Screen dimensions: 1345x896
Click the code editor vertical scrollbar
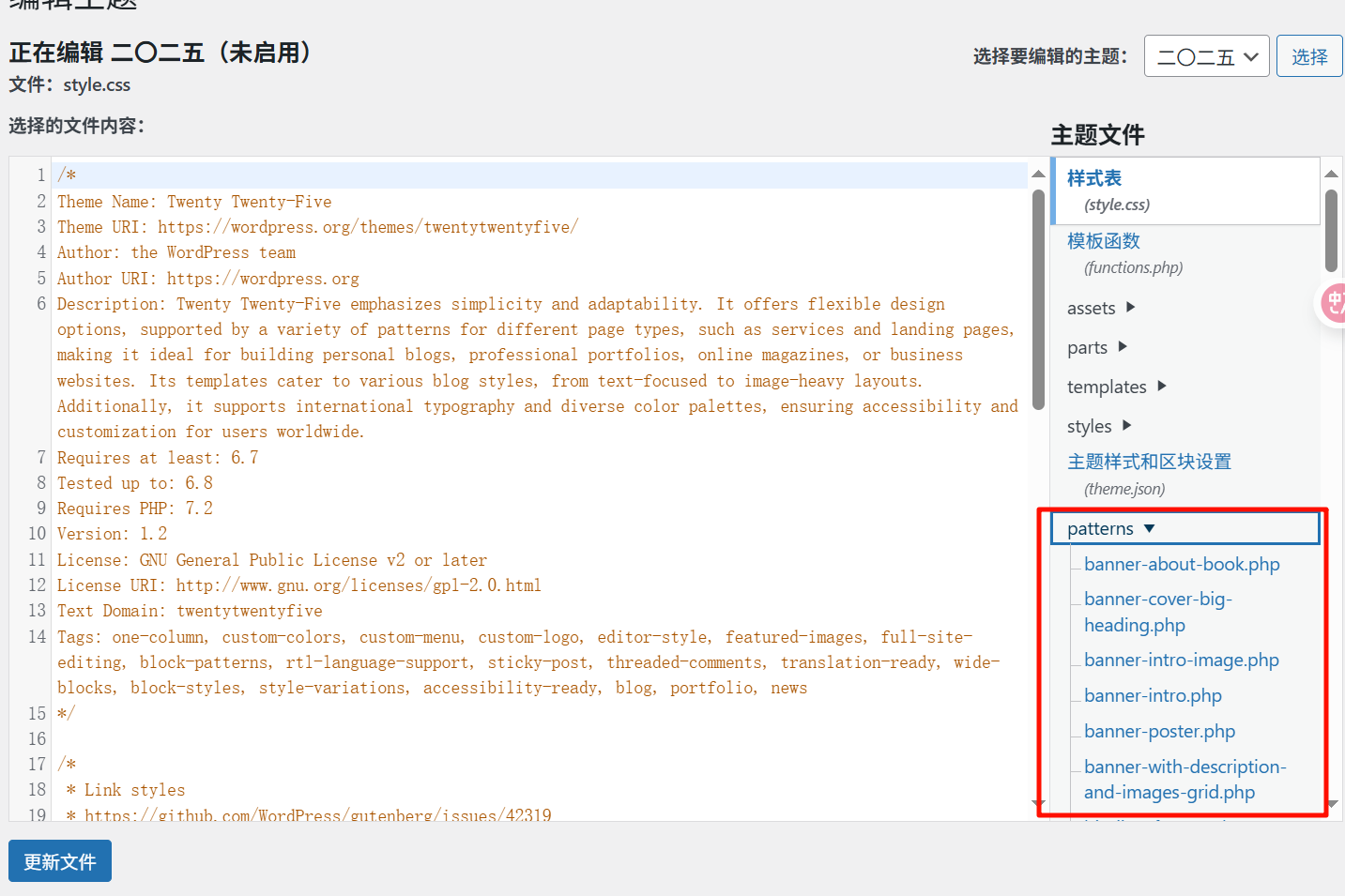1038,300
